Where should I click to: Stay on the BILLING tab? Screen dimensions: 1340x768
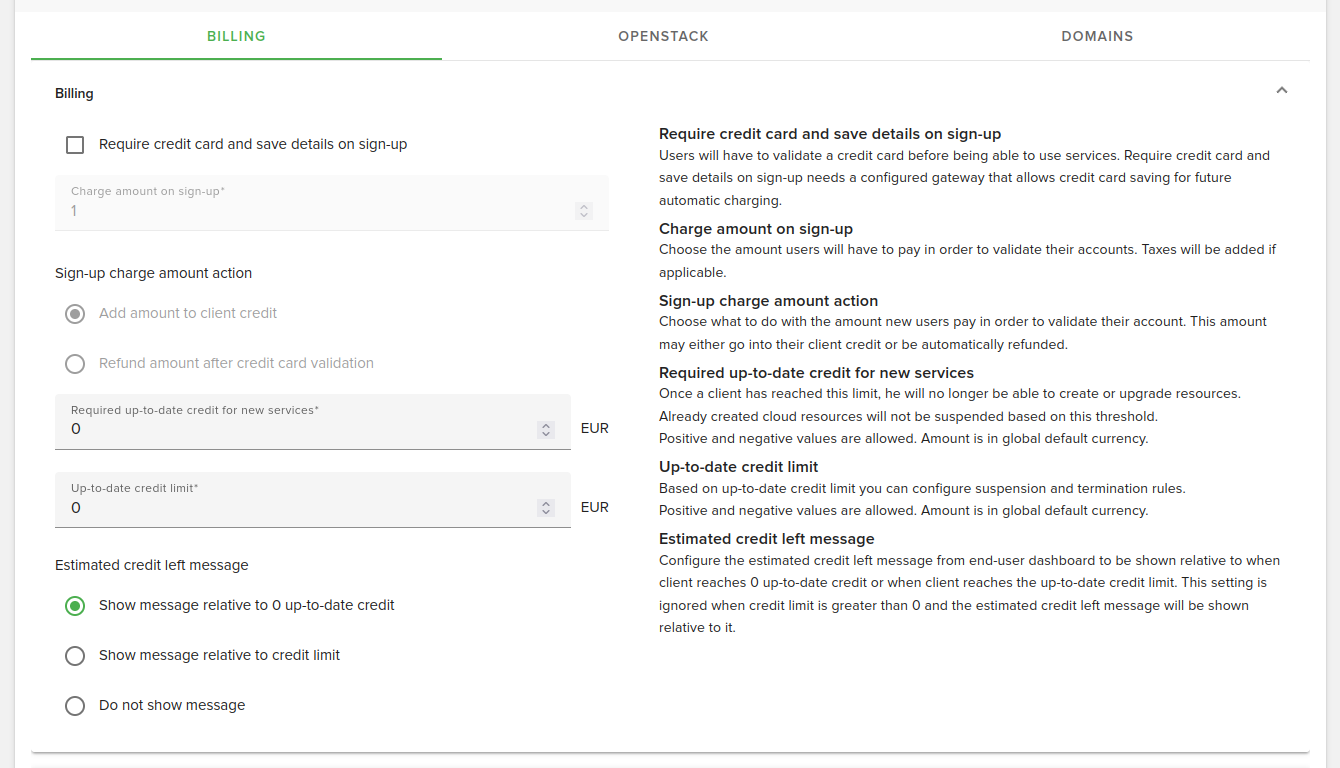pos(236,36)
